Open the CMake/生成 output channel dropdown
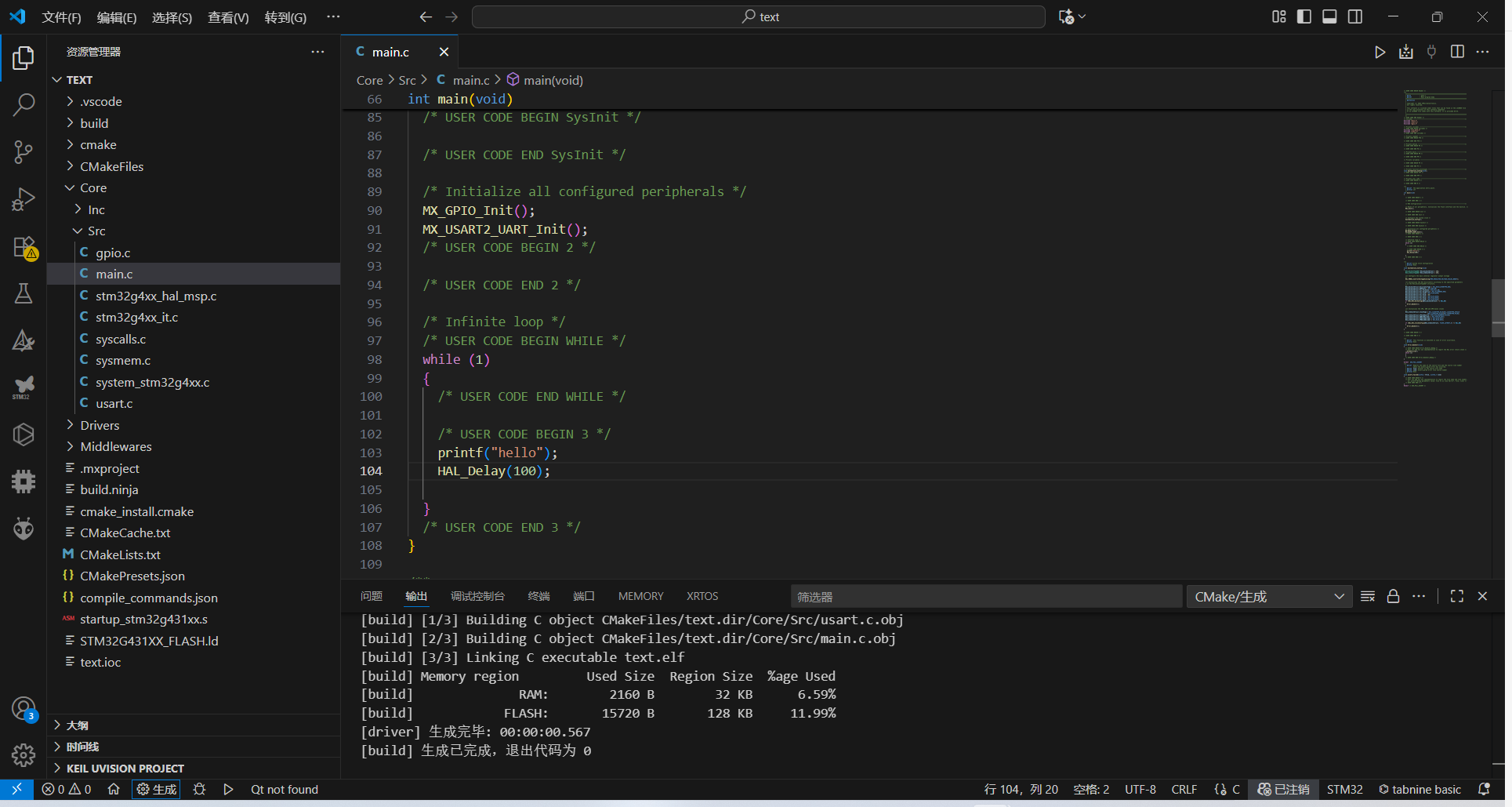 click(1268, 597)
